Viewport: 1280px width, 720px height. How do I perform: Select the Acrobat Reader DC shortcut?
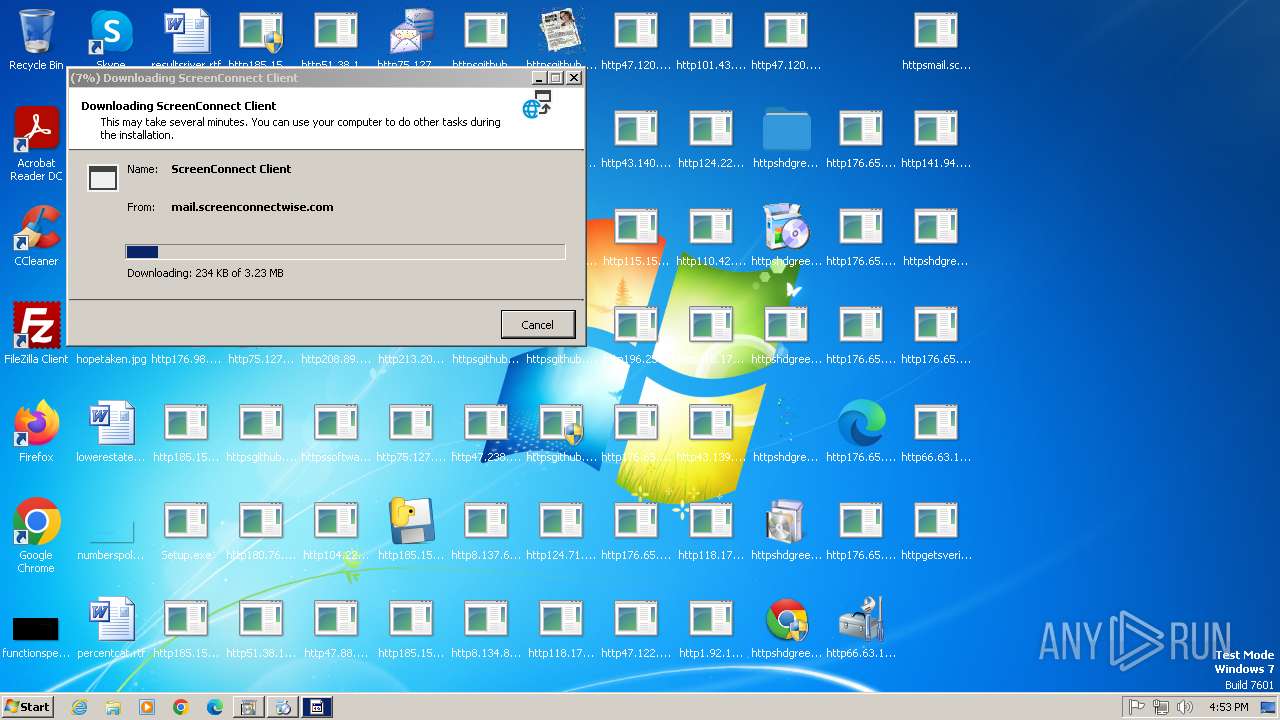click(x=36, y=144)
